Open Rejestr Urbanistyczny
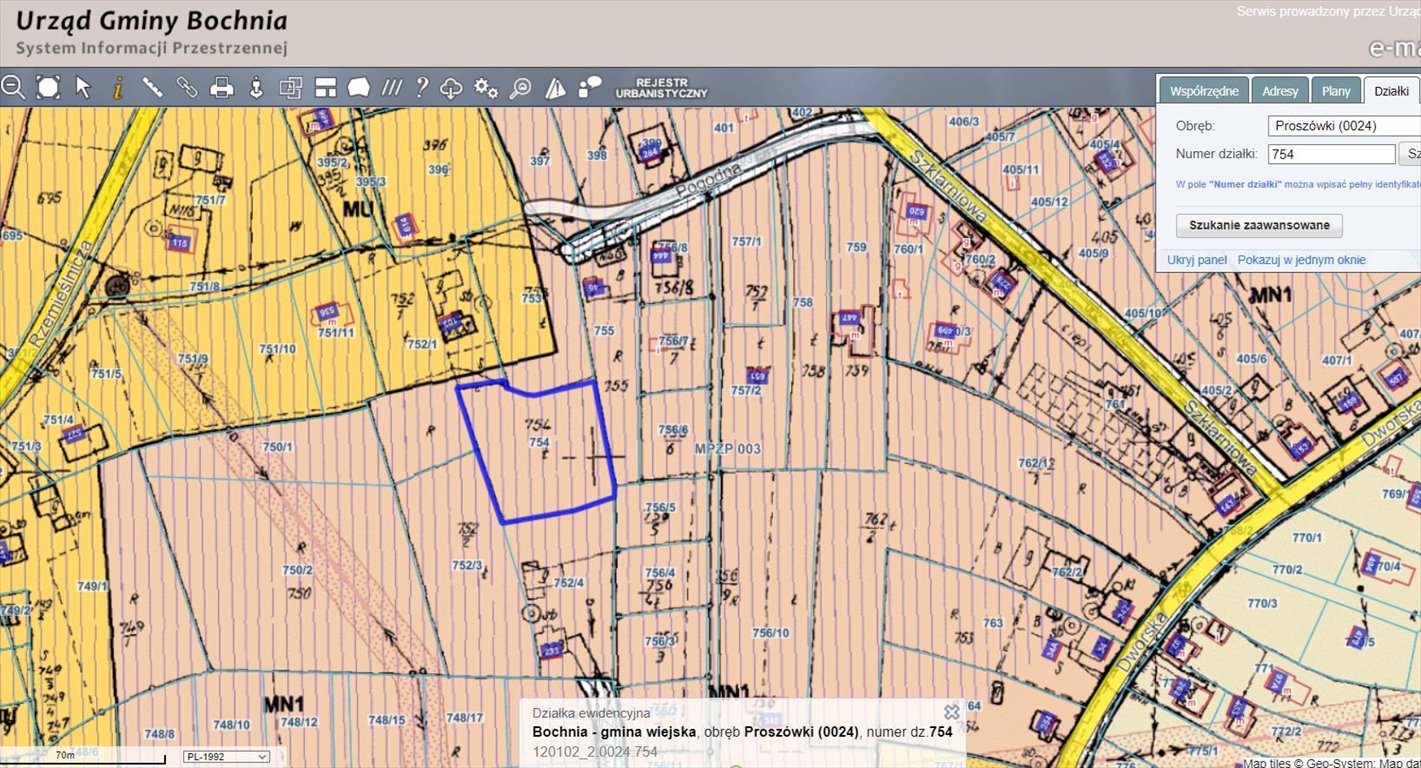This screenshot has width=1421, height=768. coord(661,88)
